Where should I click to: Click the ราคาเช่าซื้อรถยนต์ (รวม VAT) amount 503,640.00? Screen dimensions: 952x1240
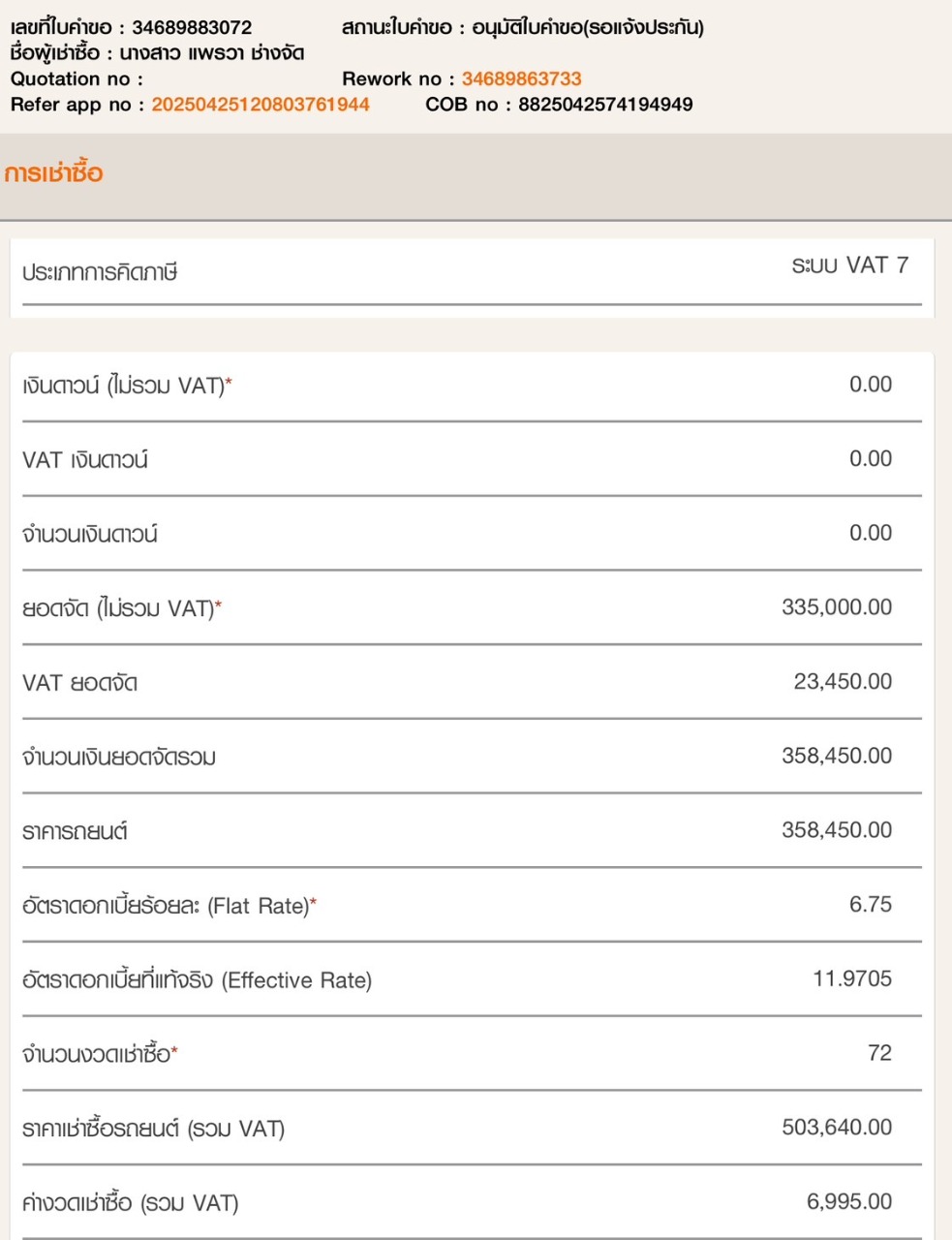click(837, 1128)
